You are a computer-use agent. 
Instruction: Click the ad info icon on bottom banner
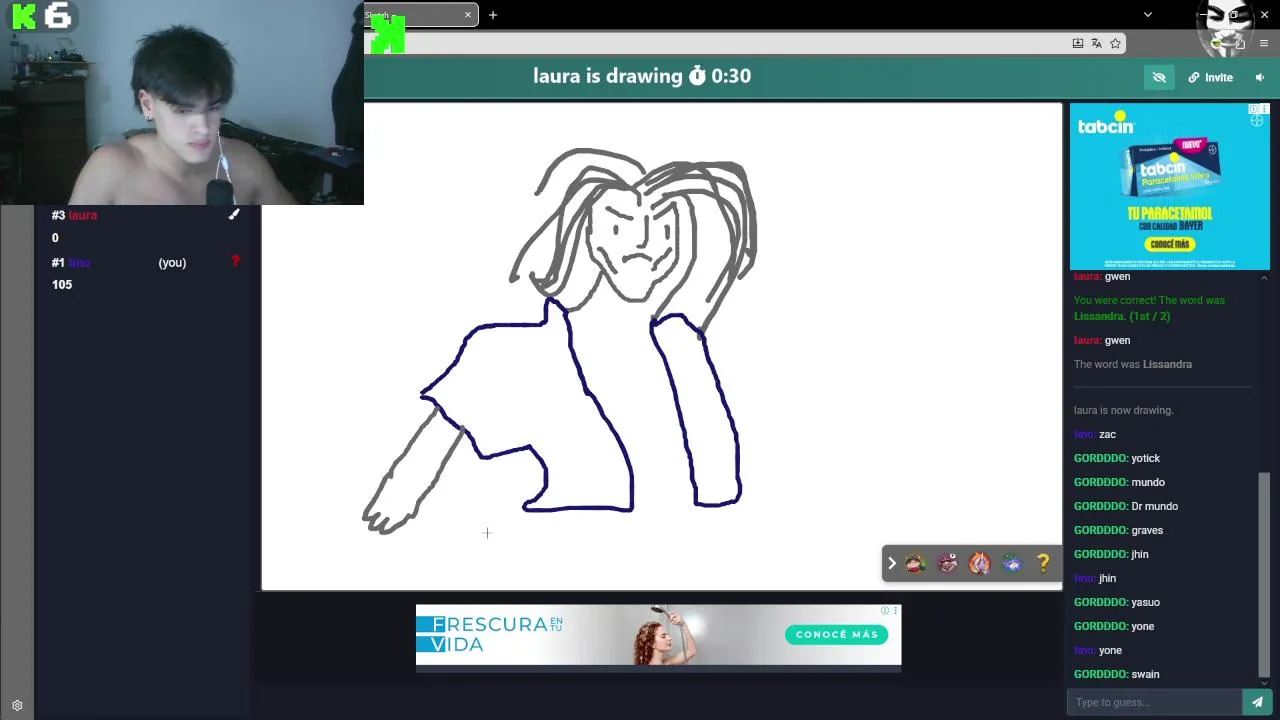[885, 610]
